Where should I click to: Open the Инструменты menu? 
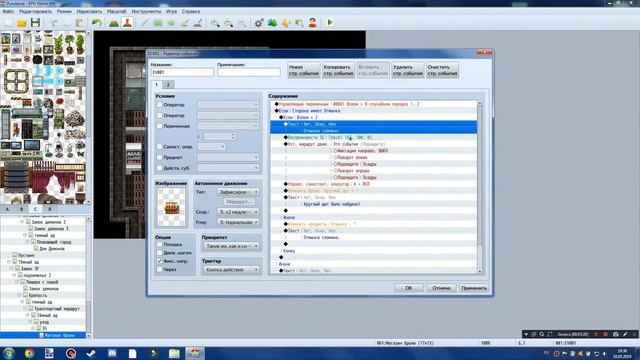tap(146, 11)
